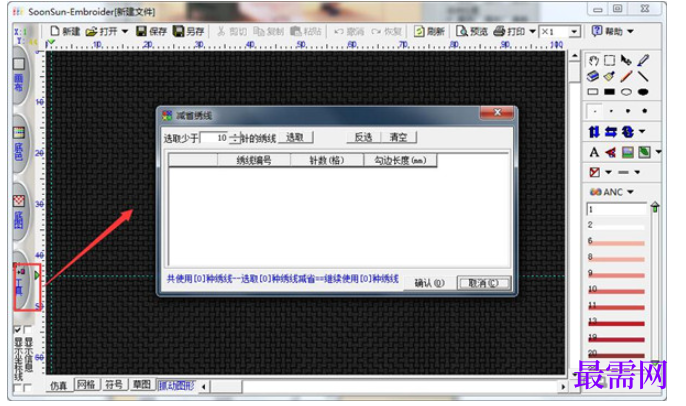Image resolution: width=686 pixels, height=406 pixels.
Task: Click the stitch count spinner arrows
Action: 235,138
